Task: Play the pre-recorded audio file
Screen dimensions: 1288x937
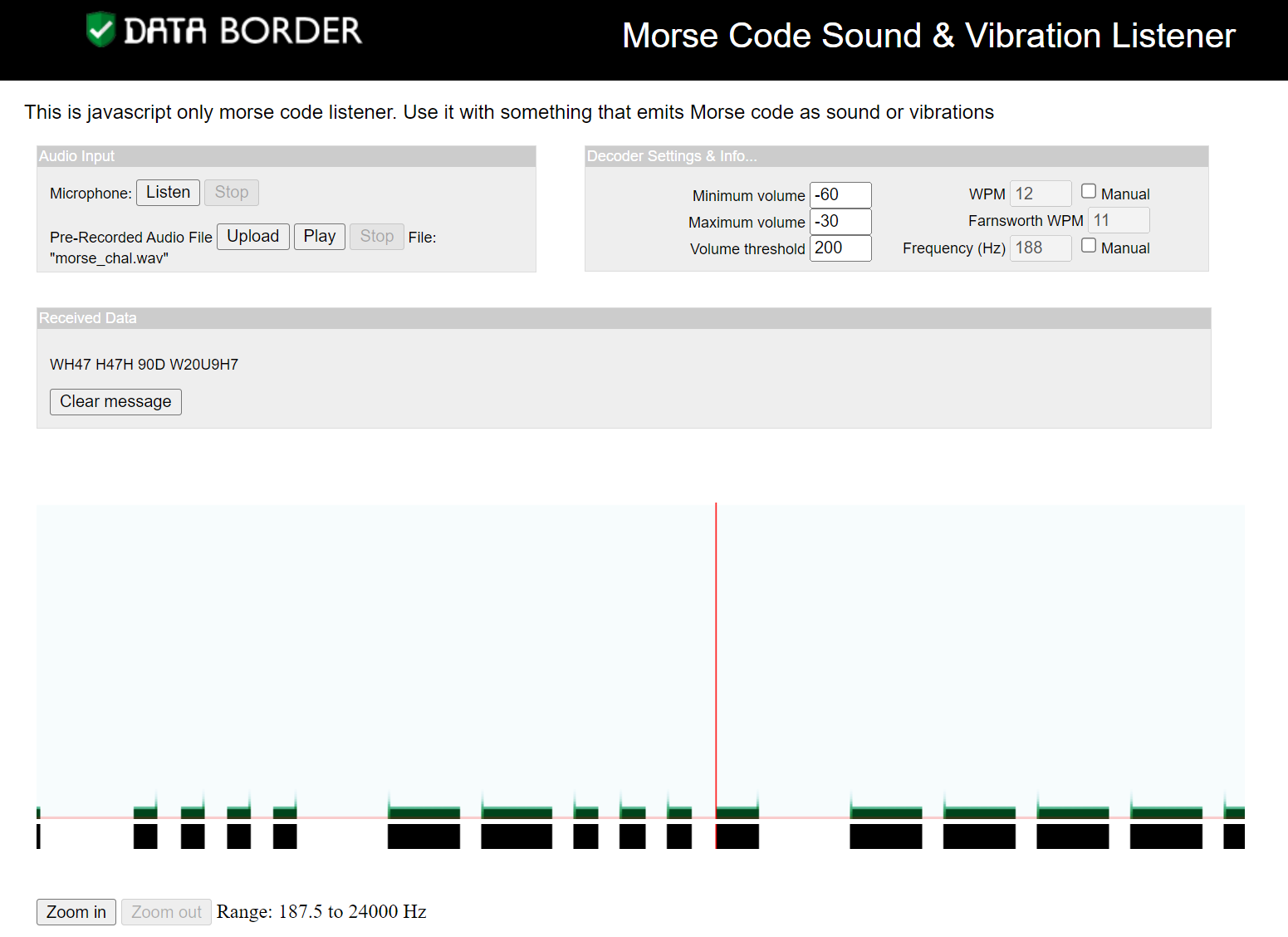Action: (x=319, y=237)
